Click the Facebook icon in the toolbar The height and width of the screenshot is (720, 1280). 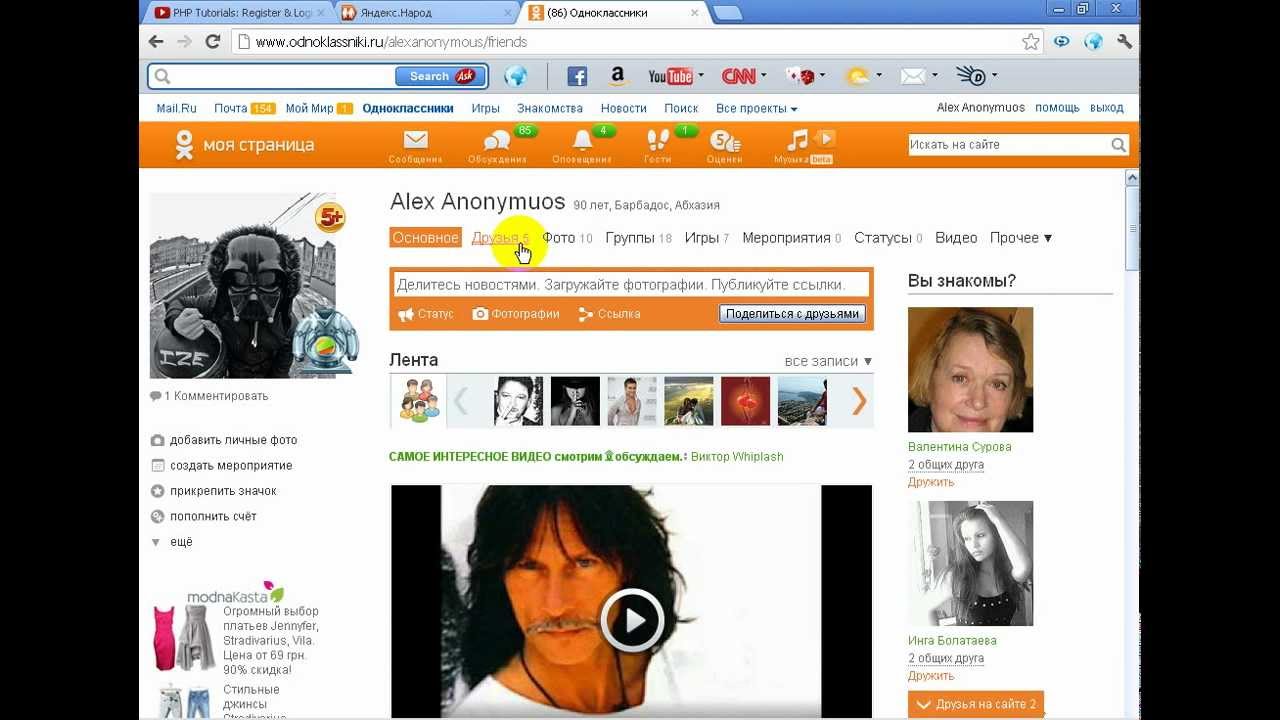[x=577, y=76]
